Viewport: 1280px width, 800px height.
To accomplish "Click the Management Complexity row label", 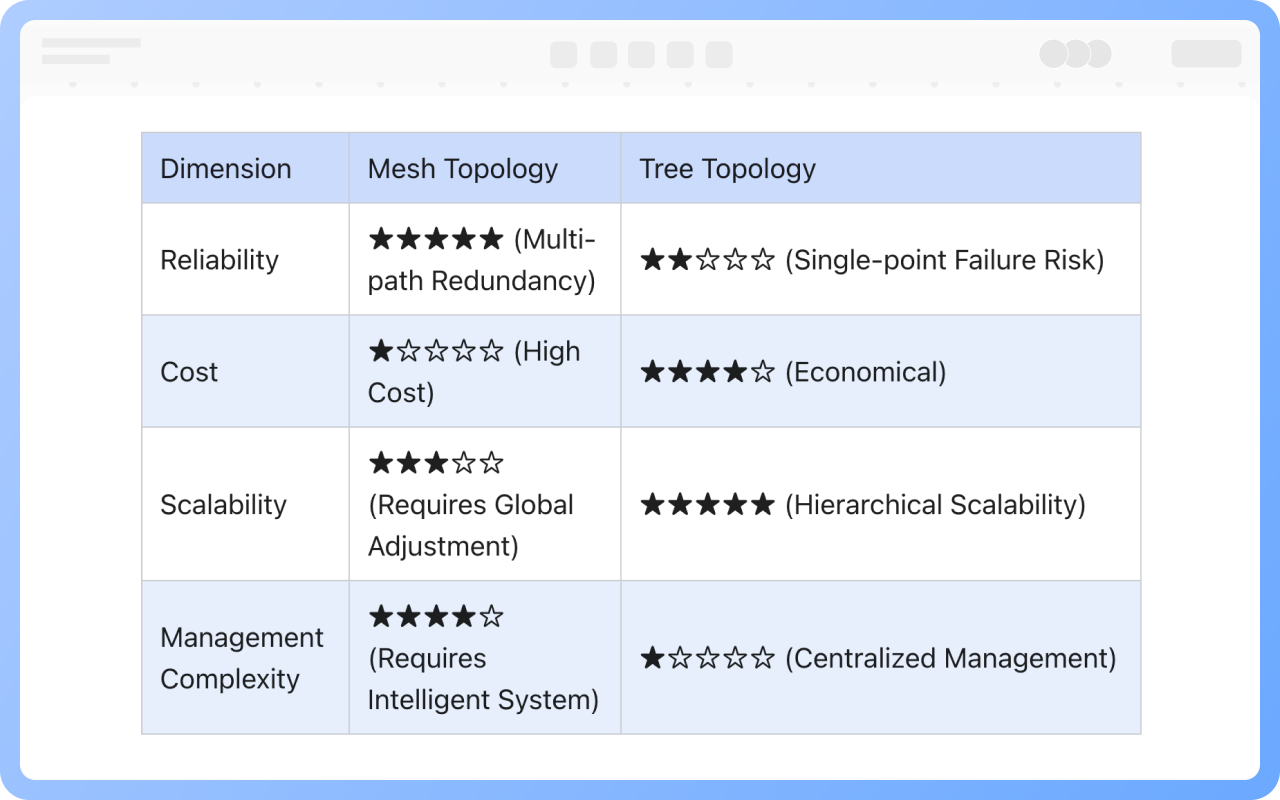I will pyautogui.click(x=241, y=658).
